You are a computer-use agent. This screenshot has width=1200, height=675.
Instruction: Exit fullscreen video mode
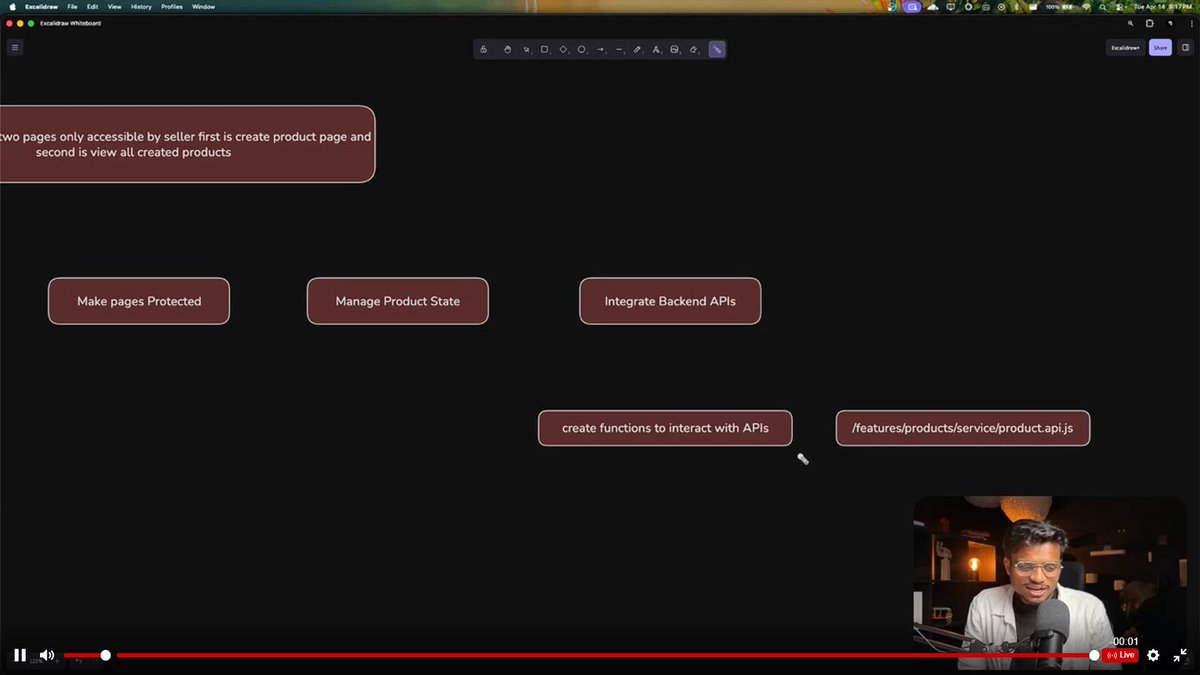pos(1180,655)
